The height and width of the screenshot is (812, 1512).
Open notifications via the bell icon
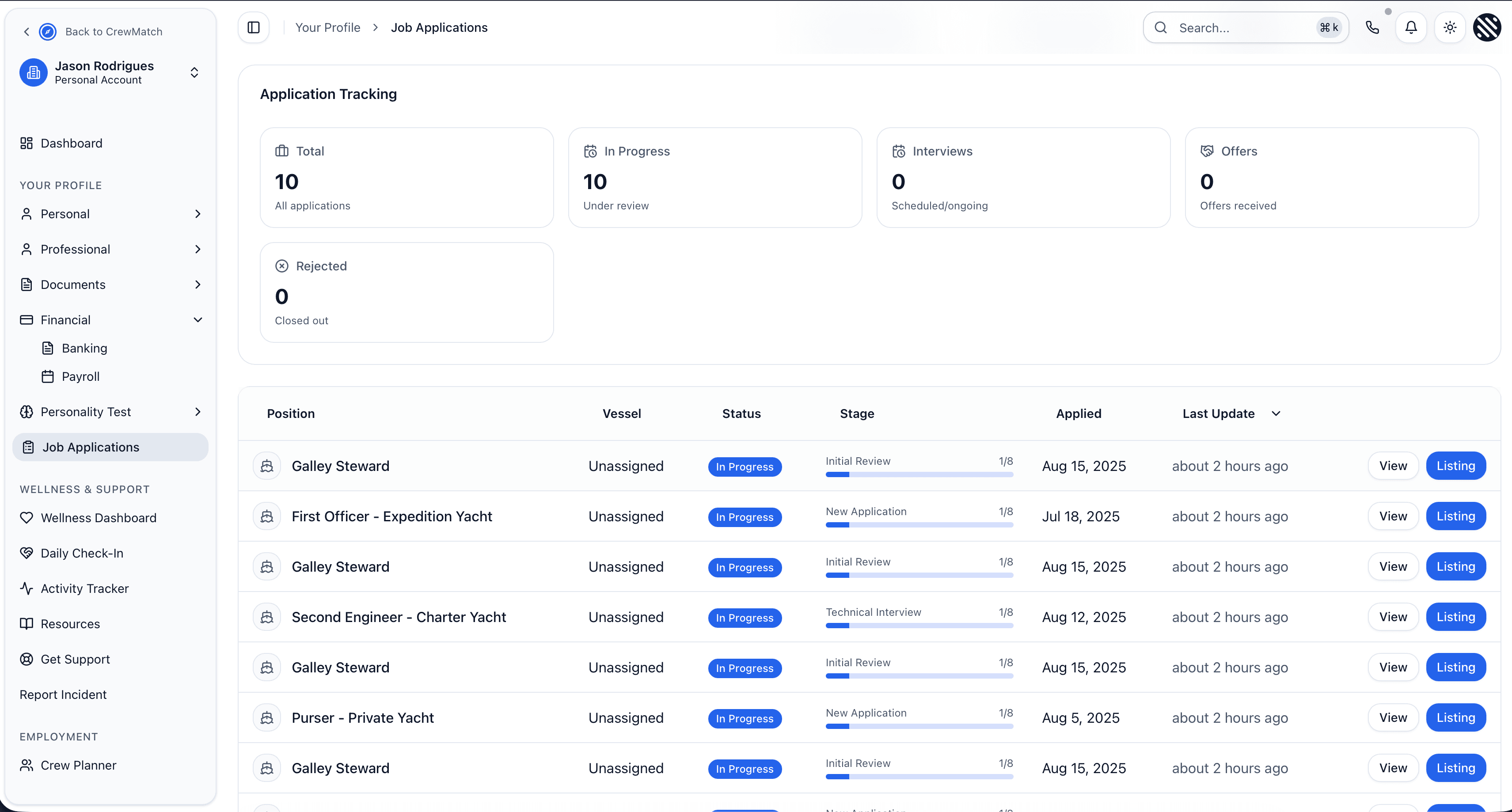tap(1411, 27)
